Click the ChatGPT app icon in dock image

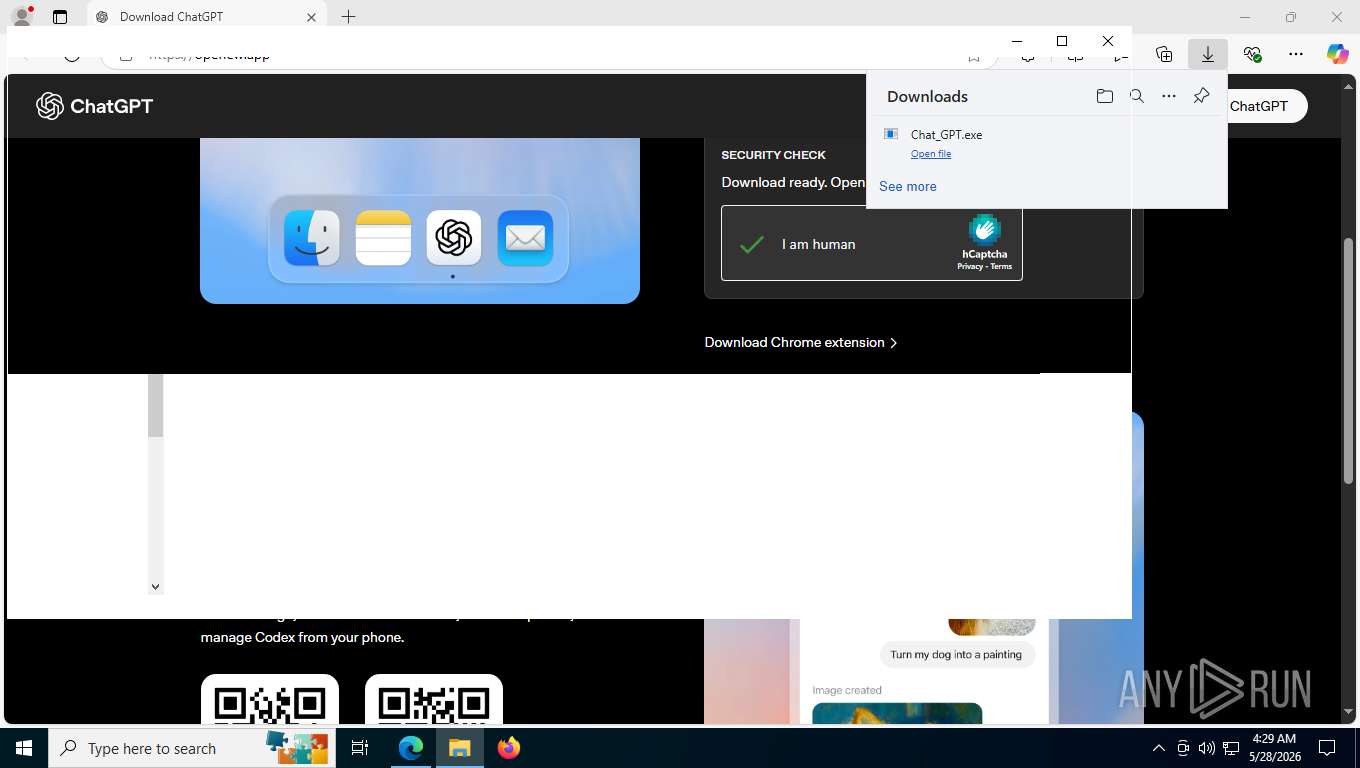coord(454,238)
